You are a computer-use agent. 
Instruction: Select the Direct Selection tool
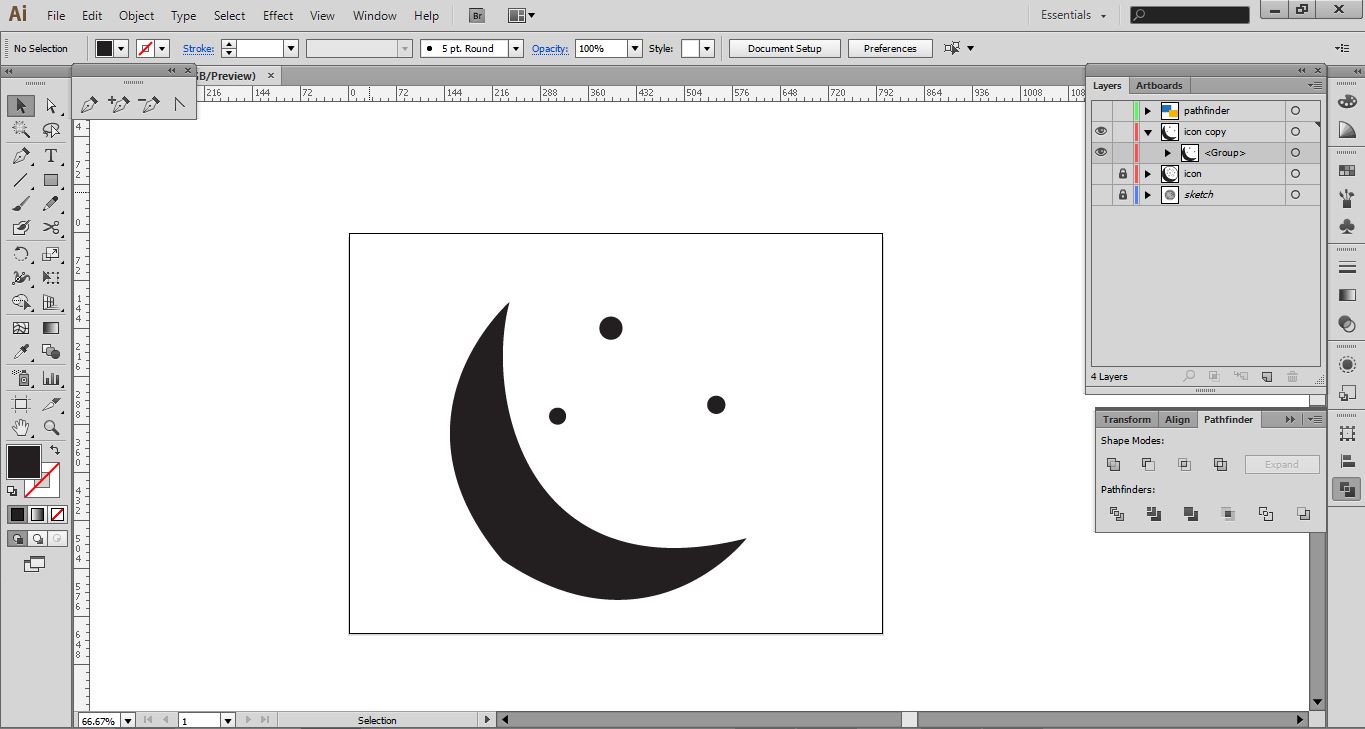coord(51,105)
